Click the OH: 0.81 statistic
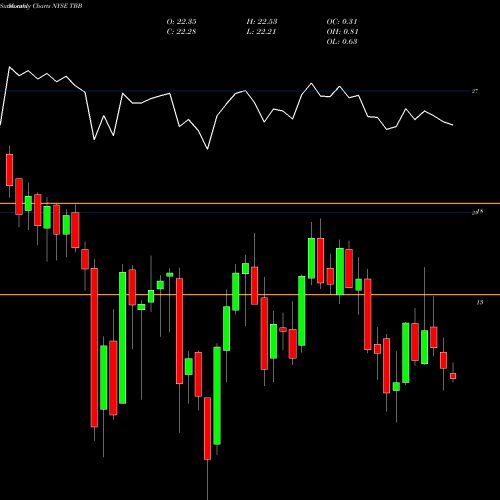Image resolution: width=500 pixels, height=500 pixels. point(342,32)
